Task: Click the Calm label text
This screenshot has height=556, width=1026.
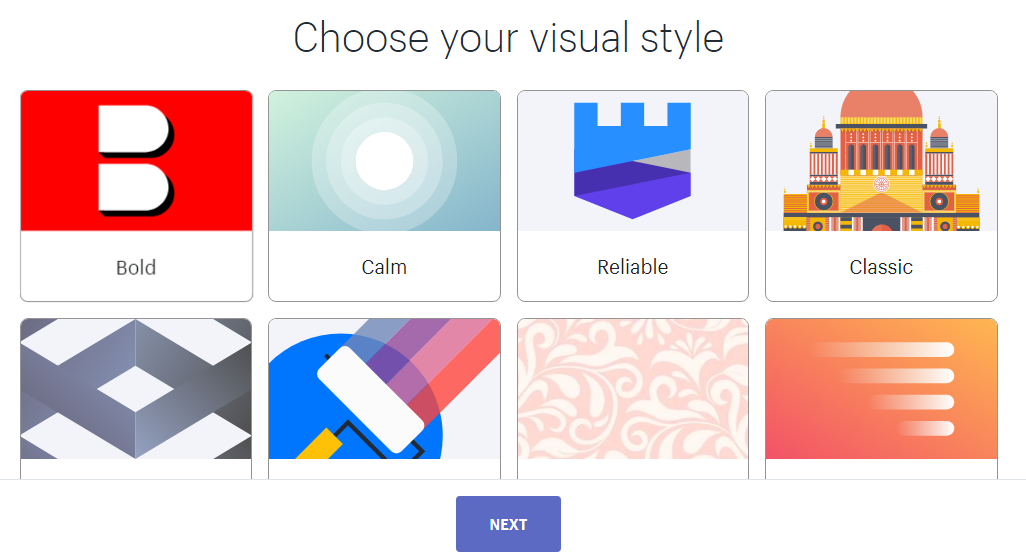Action: 384,267
